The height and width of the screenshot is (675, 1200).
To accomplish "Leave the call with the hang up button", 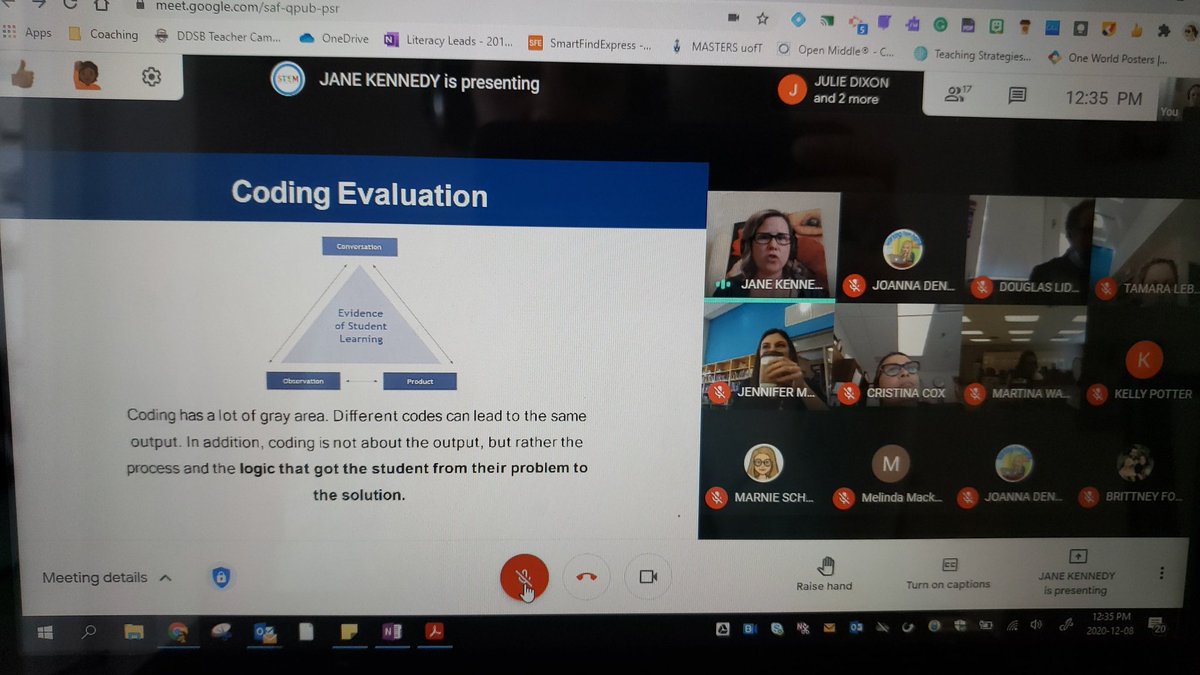I will [x=586, y=577].
